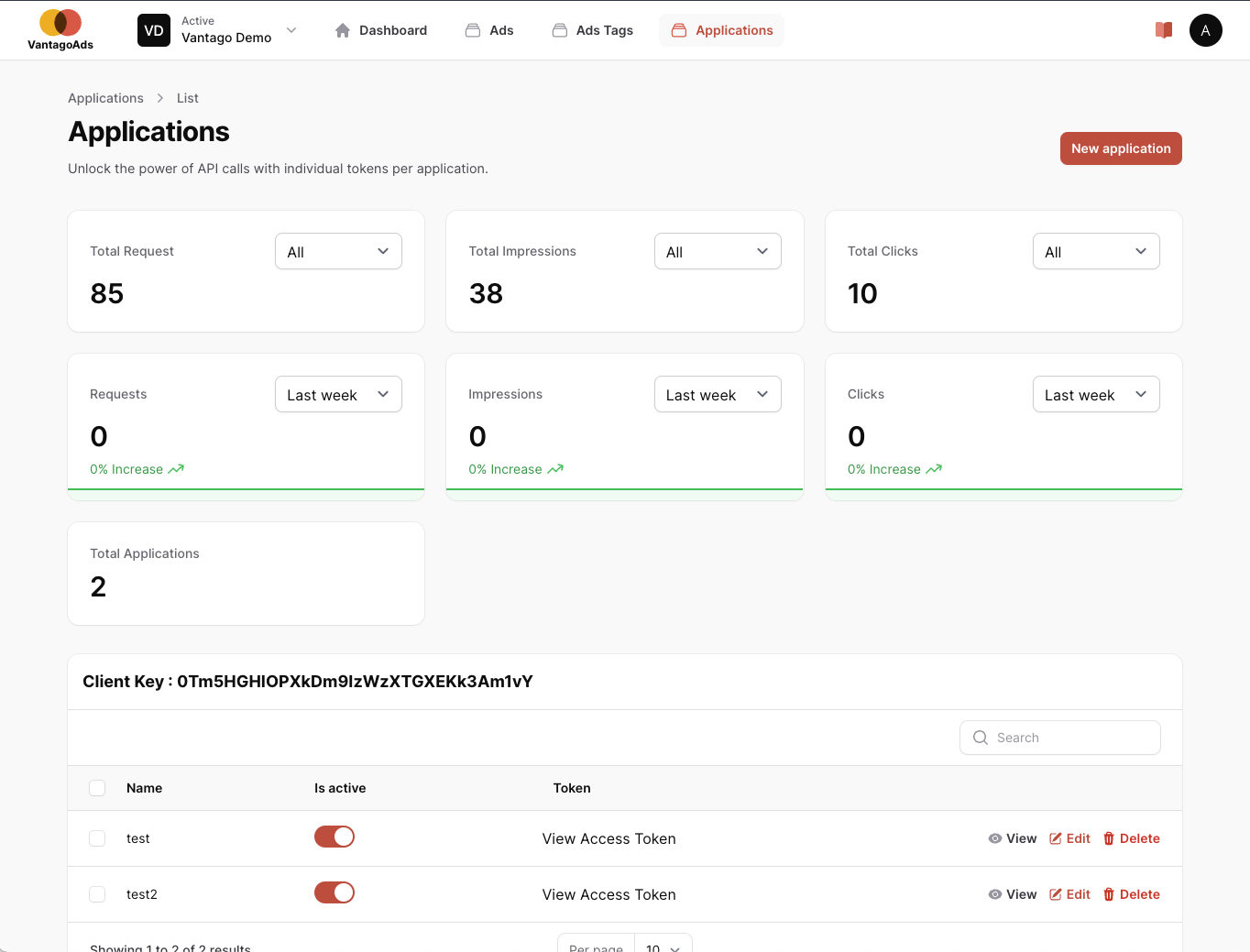Expand the Vantago Demo workspace switcher chevron
This screenshot has width=1250, height=952.
(x=291, y=30)
